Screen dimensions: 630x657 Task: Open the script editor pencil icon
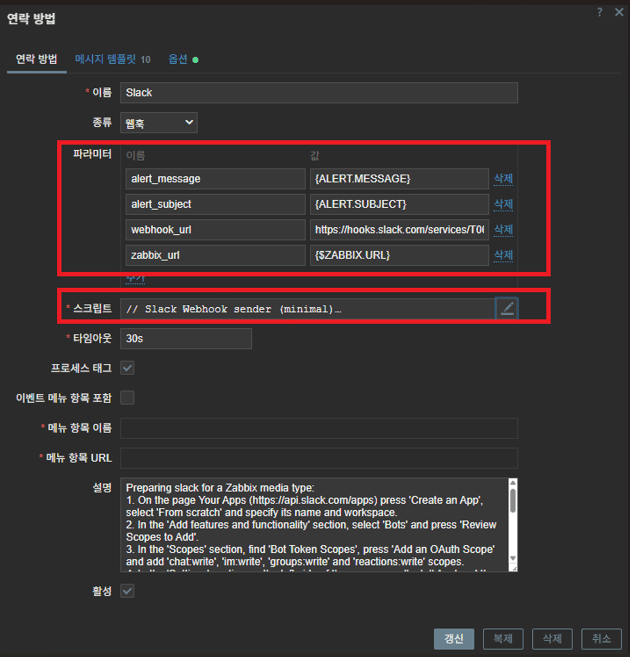507,308
